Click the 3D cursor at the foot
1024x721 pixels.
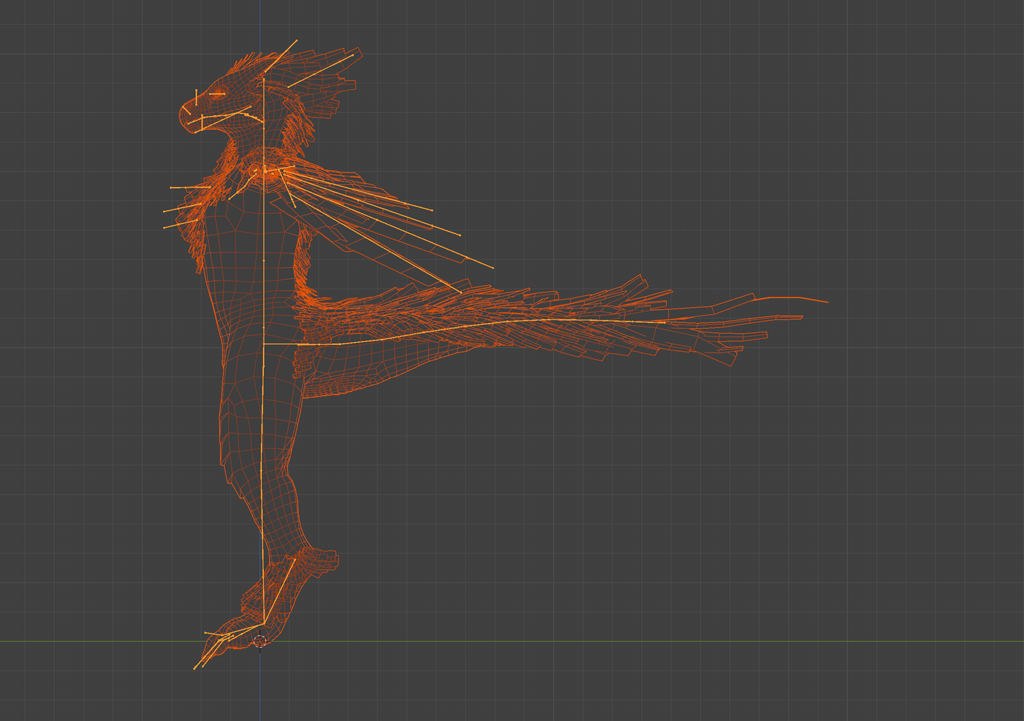[x=262, y=642]
